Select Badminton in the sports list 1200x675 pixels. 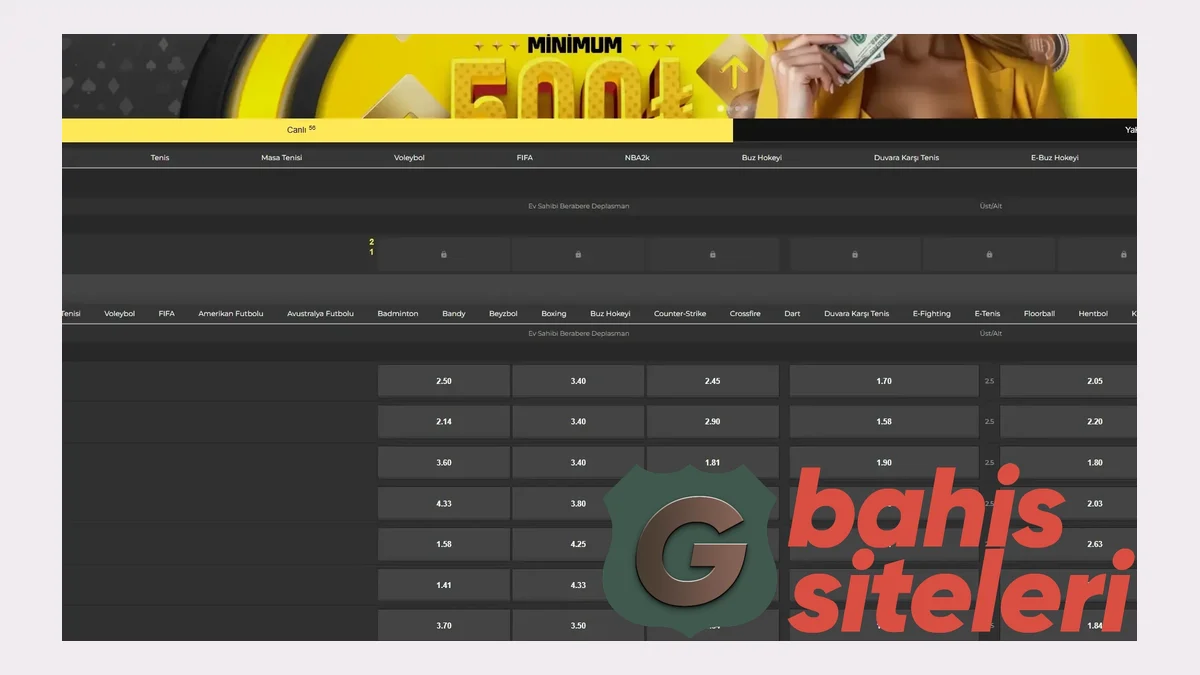click(x=398, y=314)
